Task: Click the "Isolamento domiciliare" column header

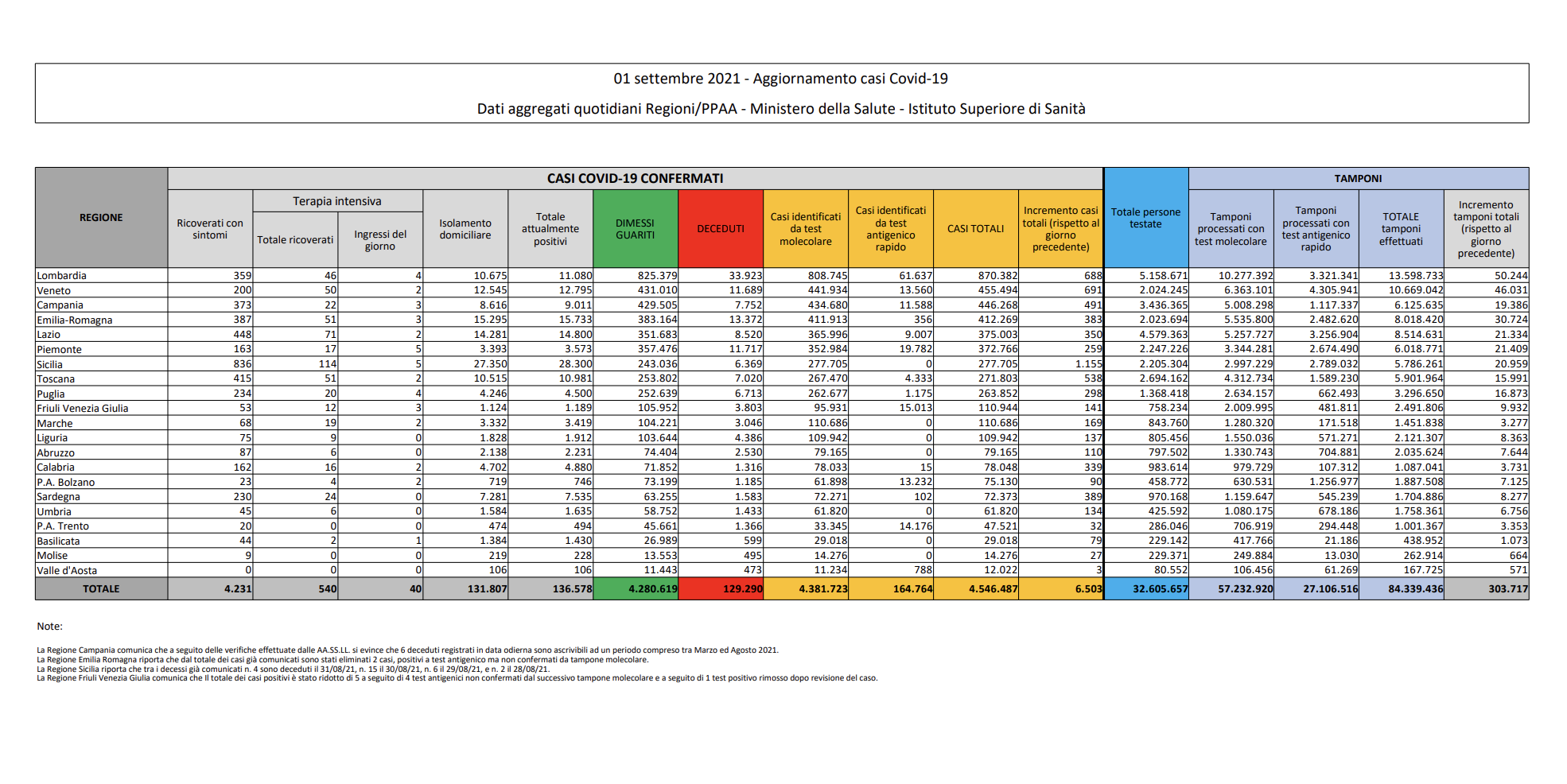Action: 465,229
